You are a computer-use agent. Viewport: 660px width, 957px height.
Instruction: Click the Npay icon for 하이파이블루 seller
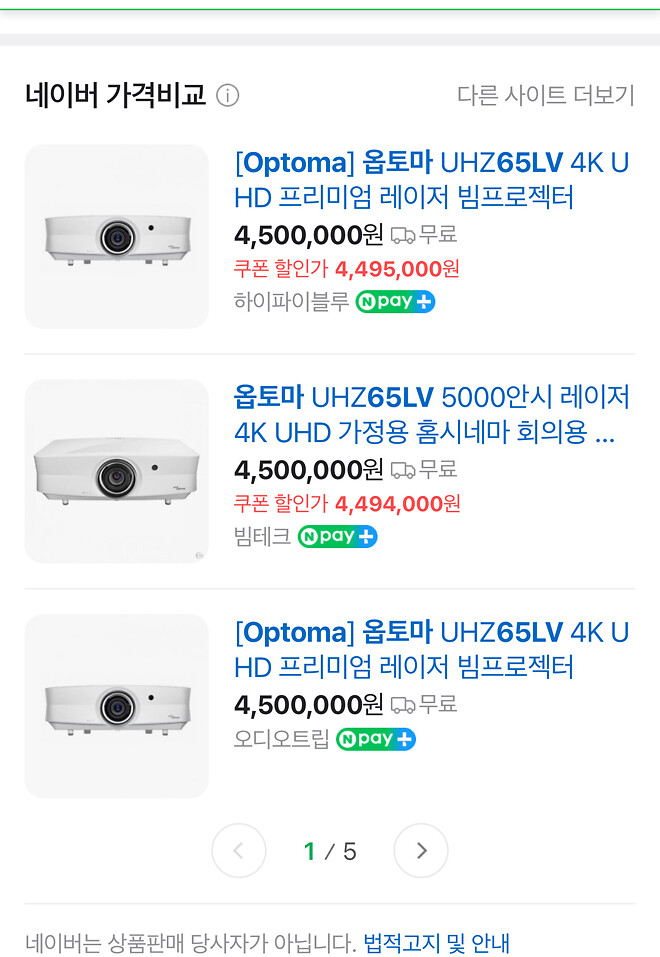click(x=394, y=301)
